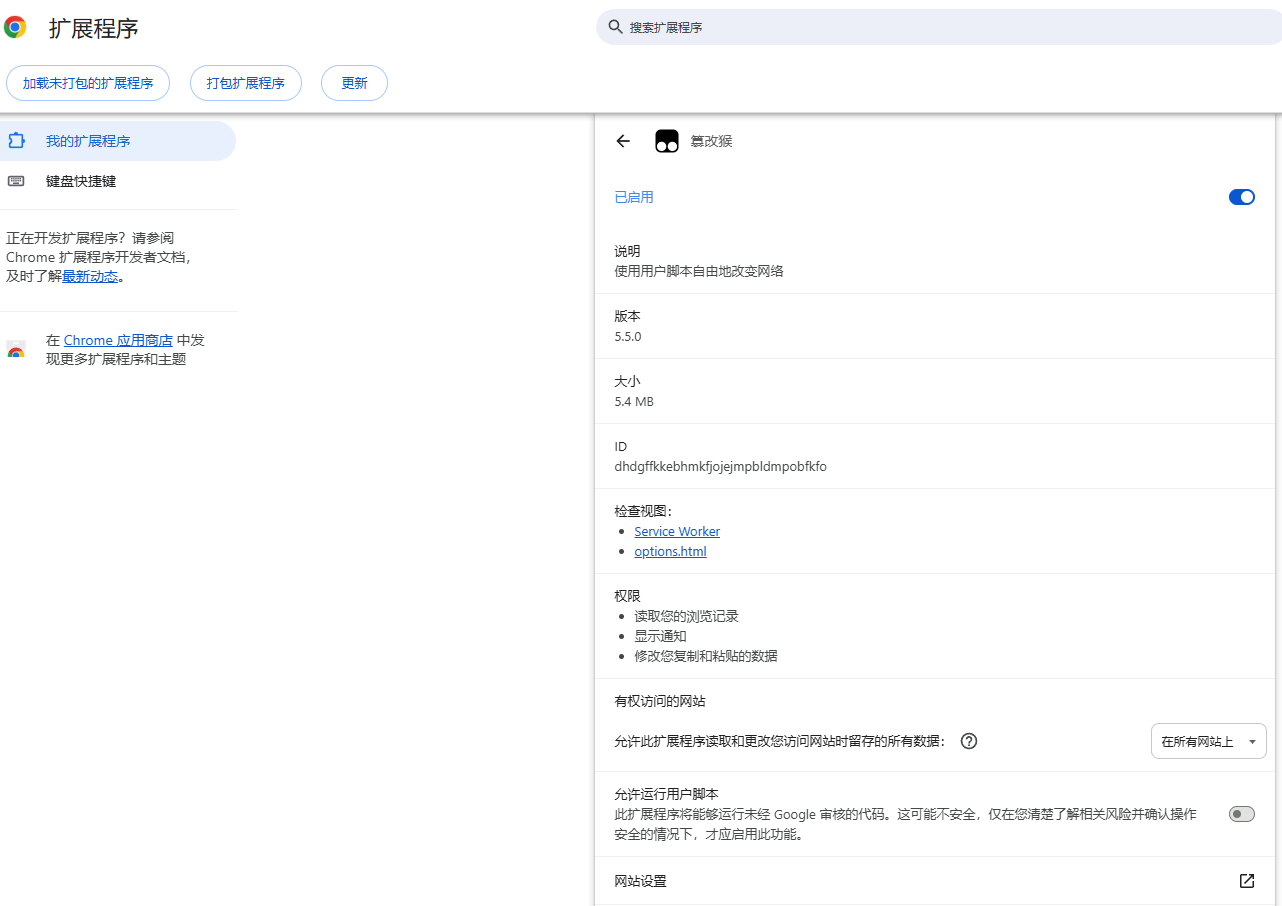Screen dimensions: 1282x906
Task: Open the options.html inspect link
Action: coord(670,551)
